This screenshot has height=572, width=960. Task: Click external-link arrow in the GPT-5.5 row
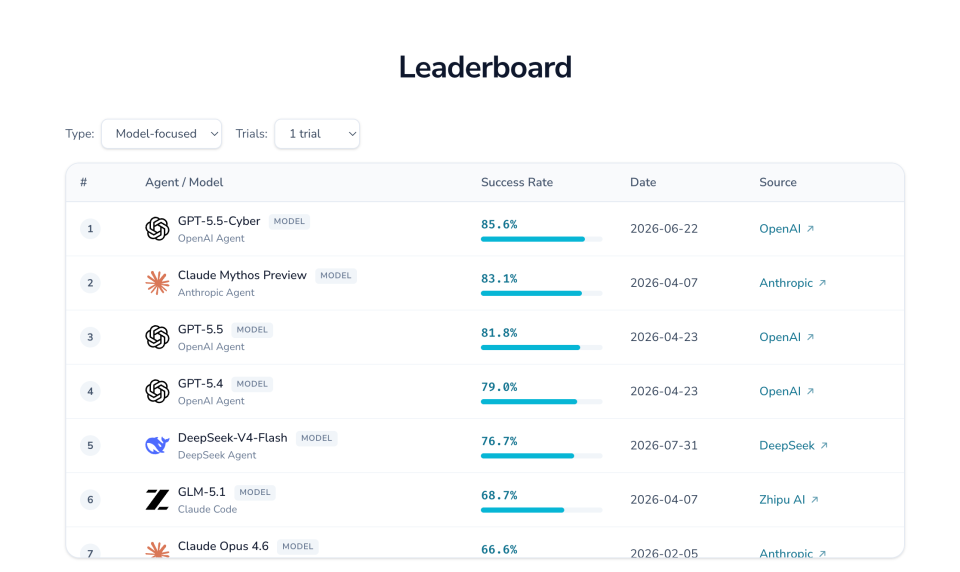point(810,337)
